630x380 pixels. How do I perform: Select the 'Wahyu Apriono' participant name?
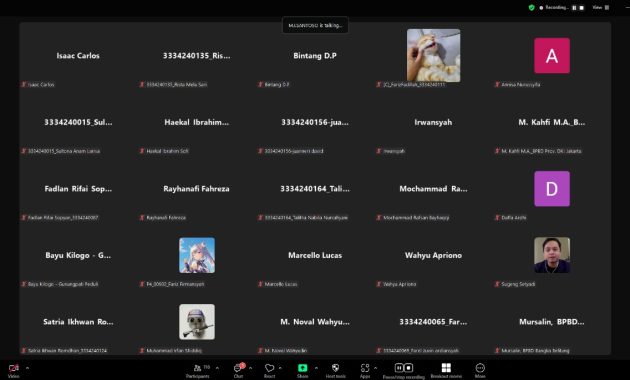433,255
